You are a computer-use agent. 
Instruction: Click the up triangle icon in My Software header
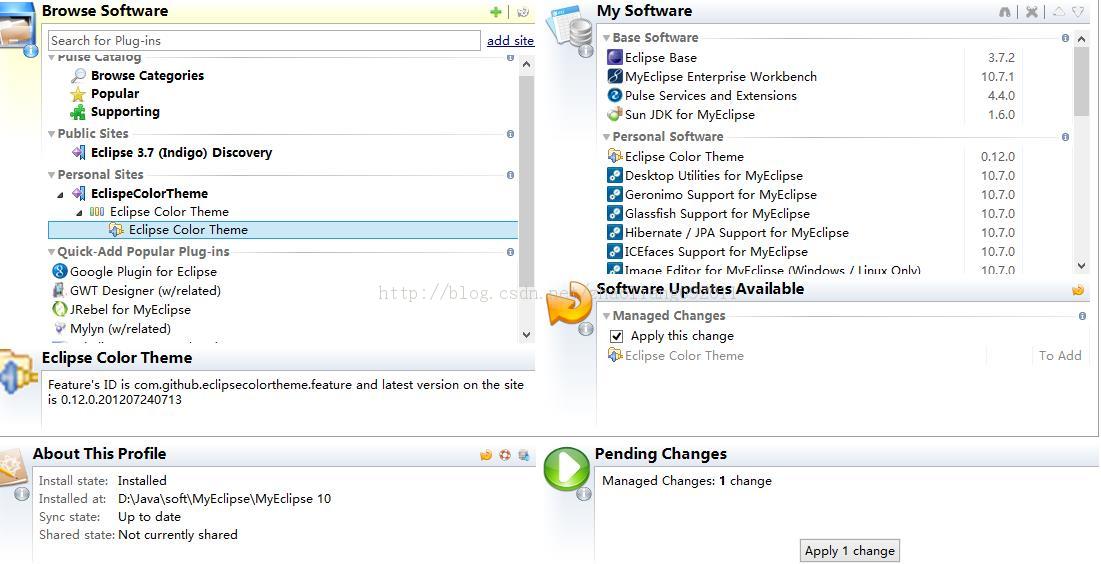(x=1059, y=12)
